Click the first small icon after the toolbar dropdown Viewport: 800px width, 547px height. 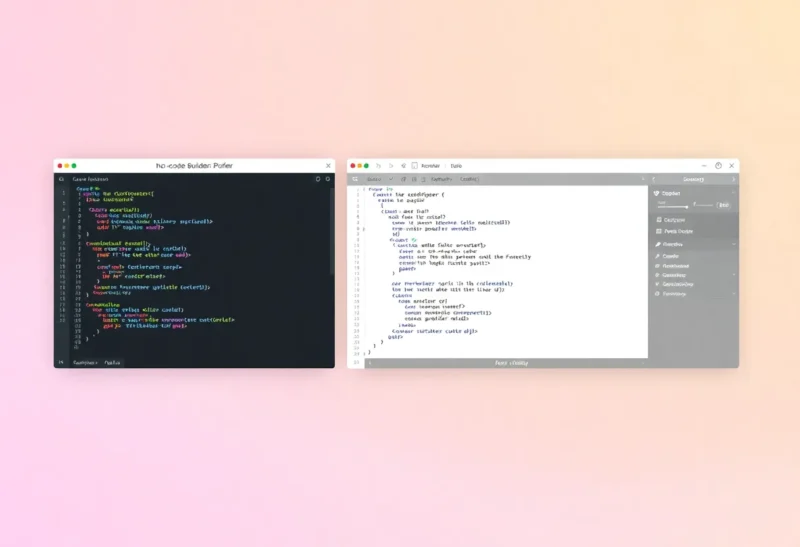tap(404, 179)
